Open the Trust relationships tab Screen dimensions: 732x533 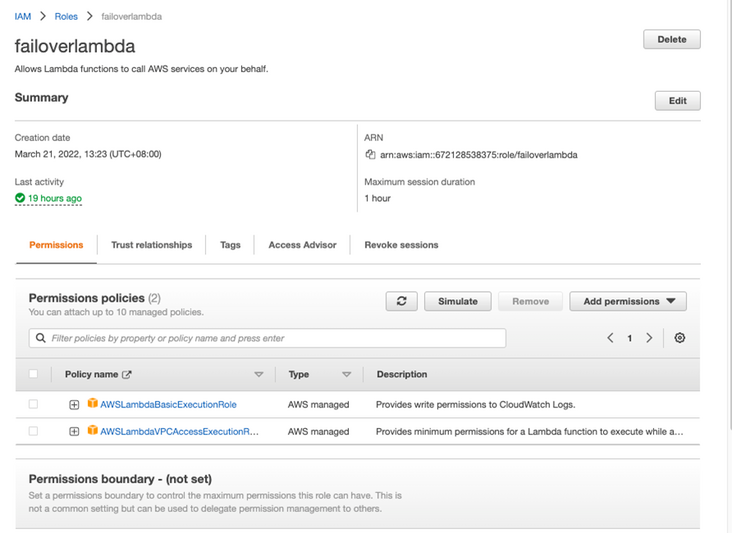151,245
